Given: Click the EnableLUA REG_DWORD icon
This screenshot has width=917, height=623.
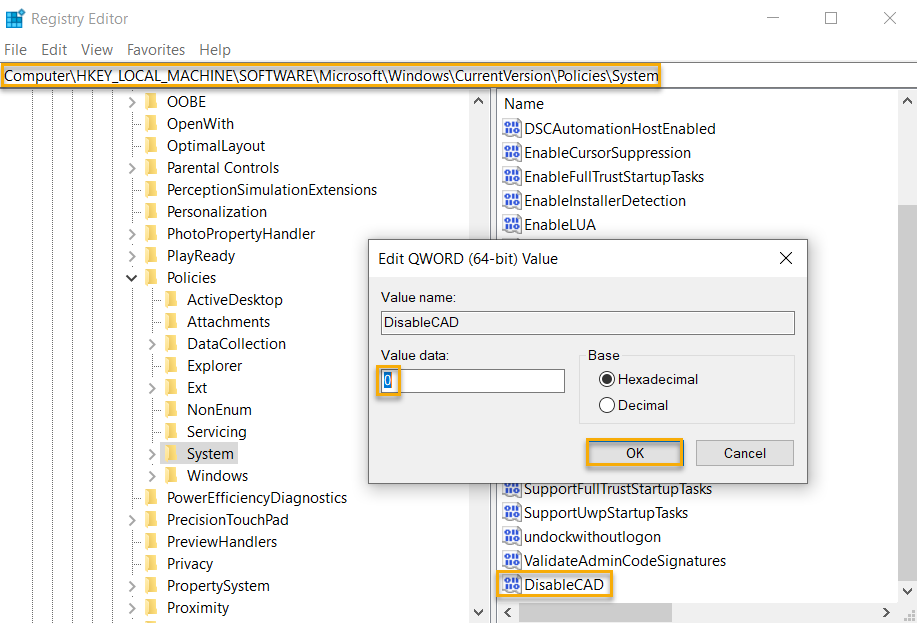Looking at the screenshot, I should tap(511, 222).
